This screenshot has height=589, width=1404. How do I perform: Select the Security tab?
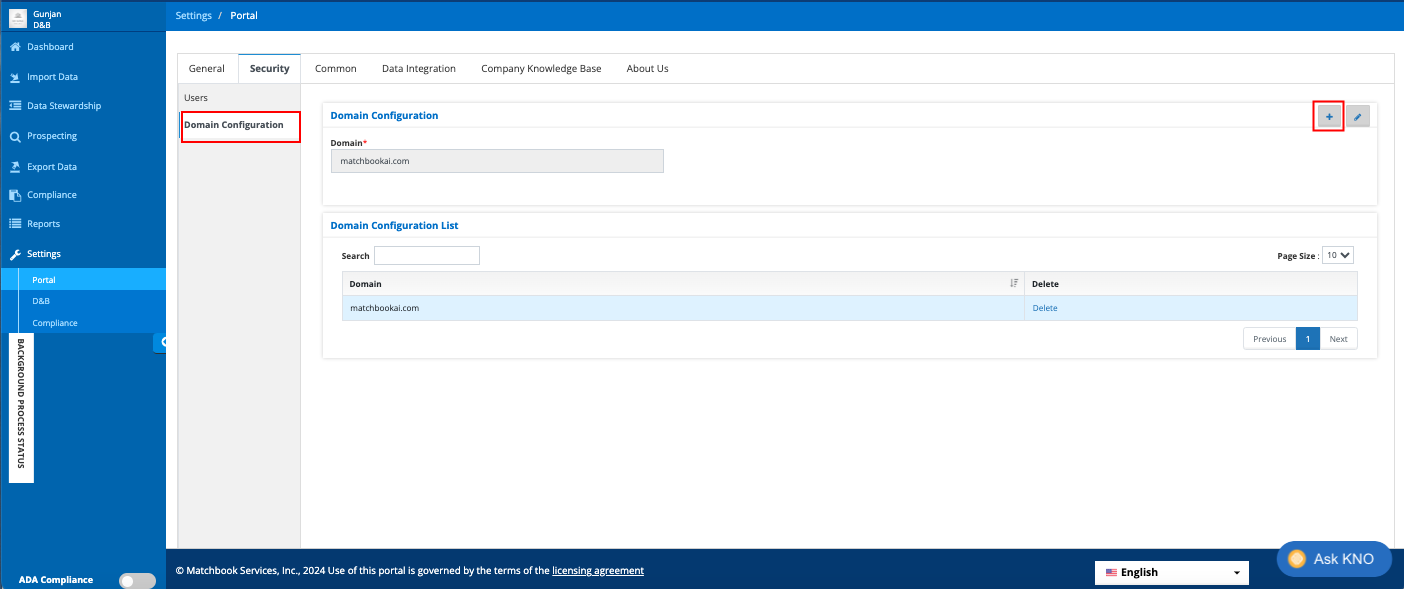(x=270, y=69)
